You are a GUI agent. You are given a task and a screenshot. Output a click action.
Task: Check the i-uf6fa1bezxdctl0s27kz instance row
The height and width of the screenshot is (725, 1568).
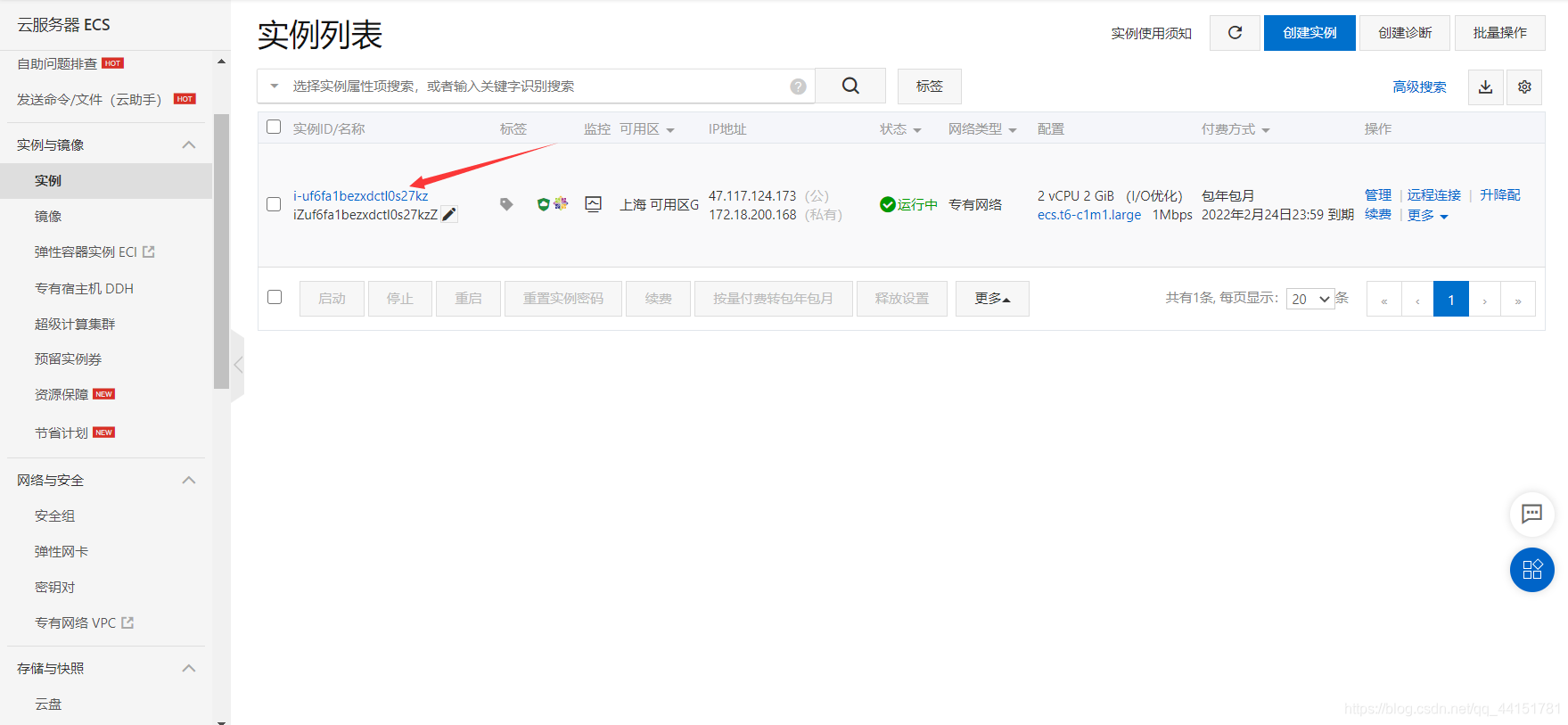274,204
